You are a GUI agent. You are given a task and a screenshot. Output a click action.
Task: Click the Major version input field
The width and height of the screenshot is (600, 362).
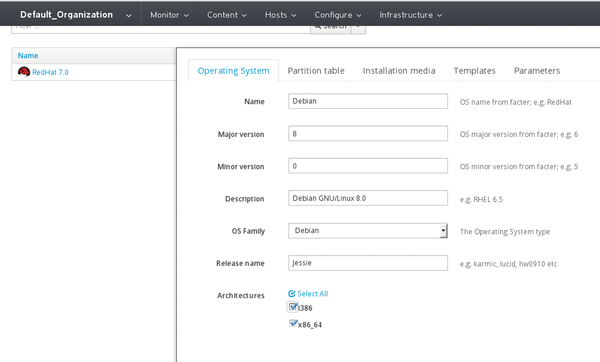[368, 134]
